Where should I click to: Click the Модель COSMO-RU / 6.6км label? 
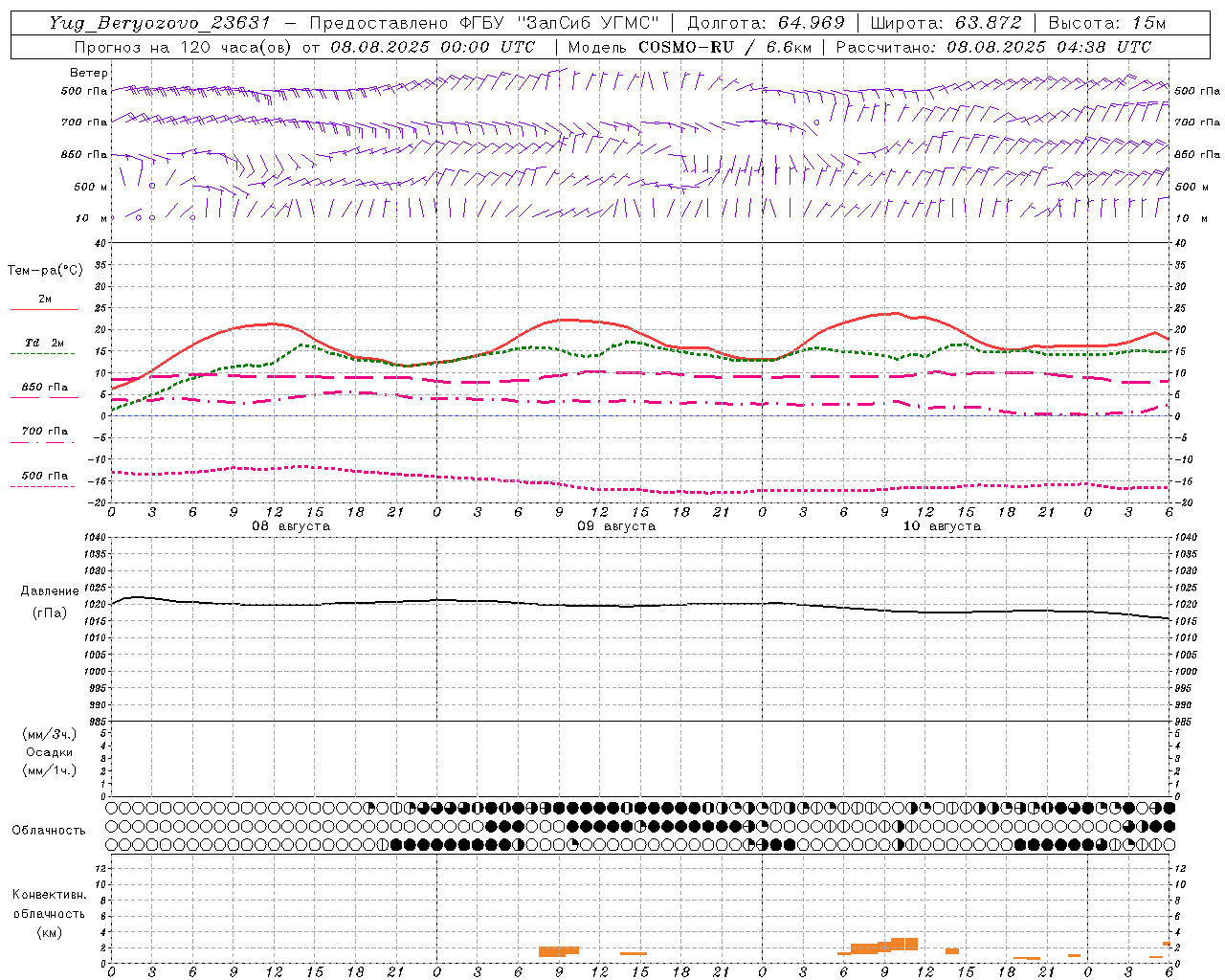(689, 47)
